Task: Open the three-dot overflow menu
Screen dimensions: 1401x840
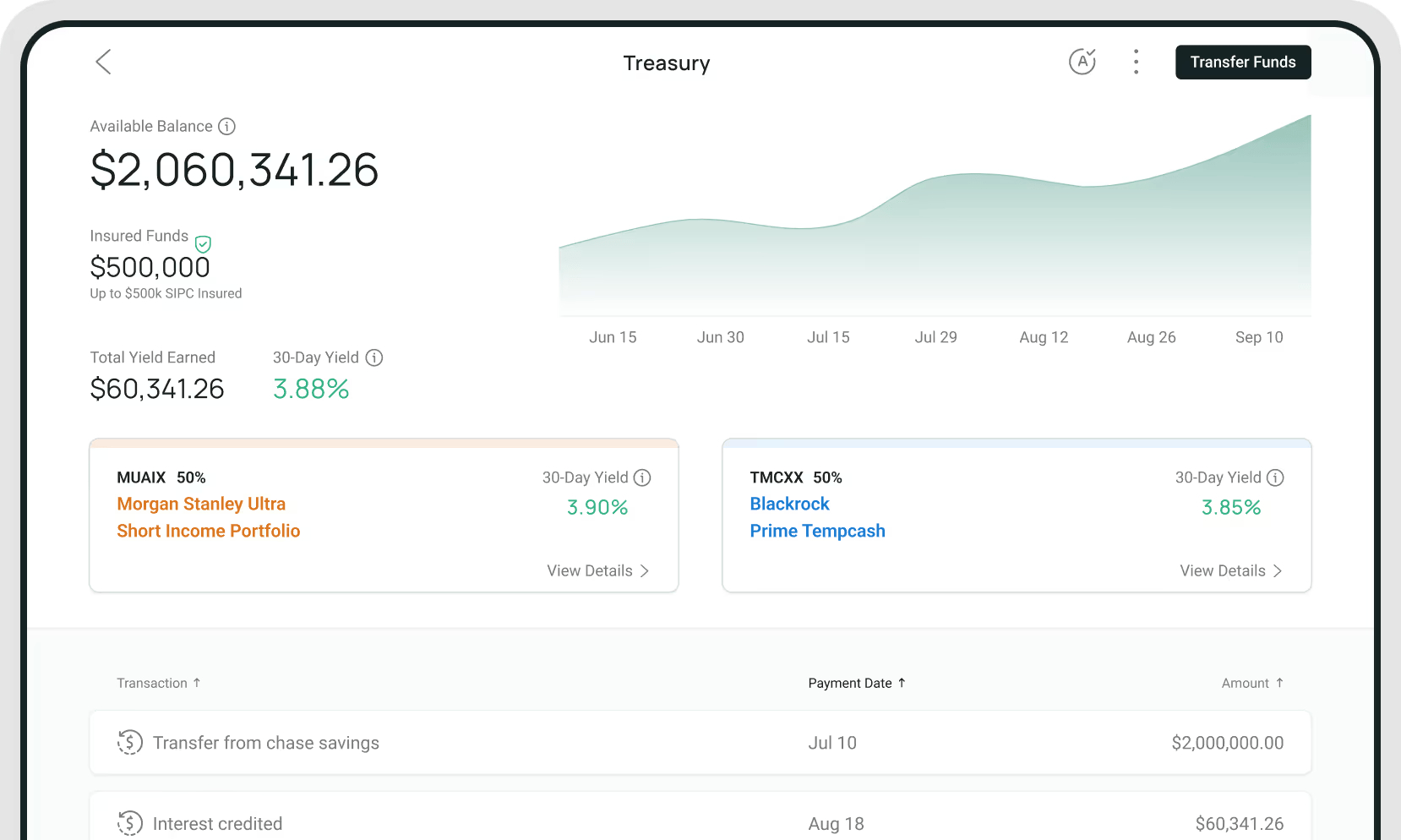Action: 1136,61
